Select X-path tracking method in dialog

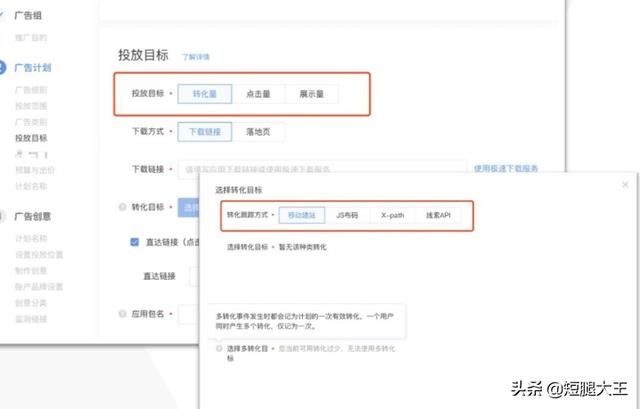[x=393, y=215]
